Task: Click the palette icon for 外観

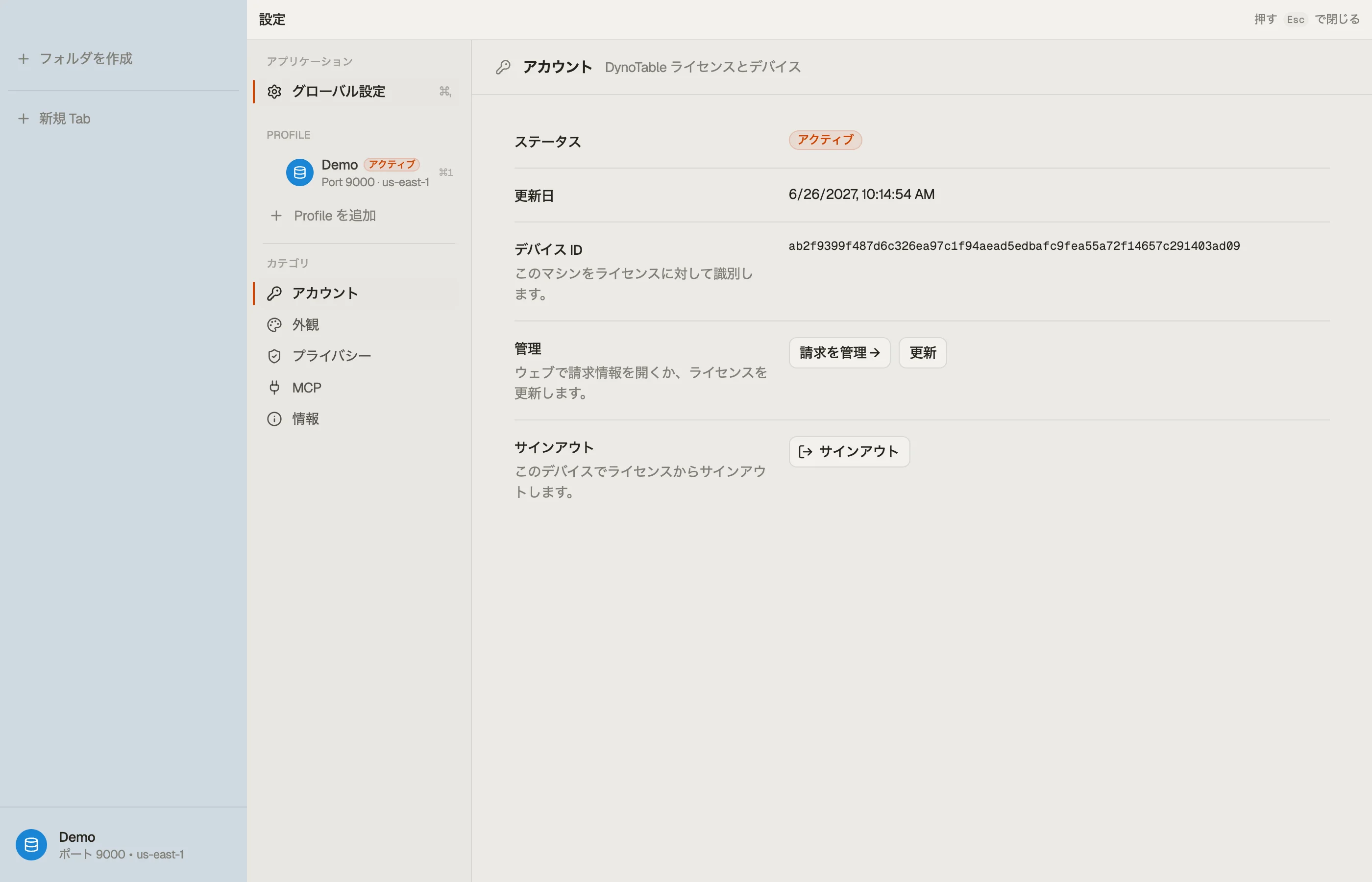Action: [x=274, y=325]
